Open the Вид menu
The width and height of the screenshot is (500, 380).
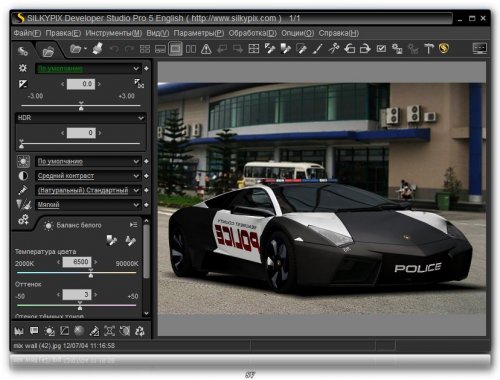click(x=158, y=33)
